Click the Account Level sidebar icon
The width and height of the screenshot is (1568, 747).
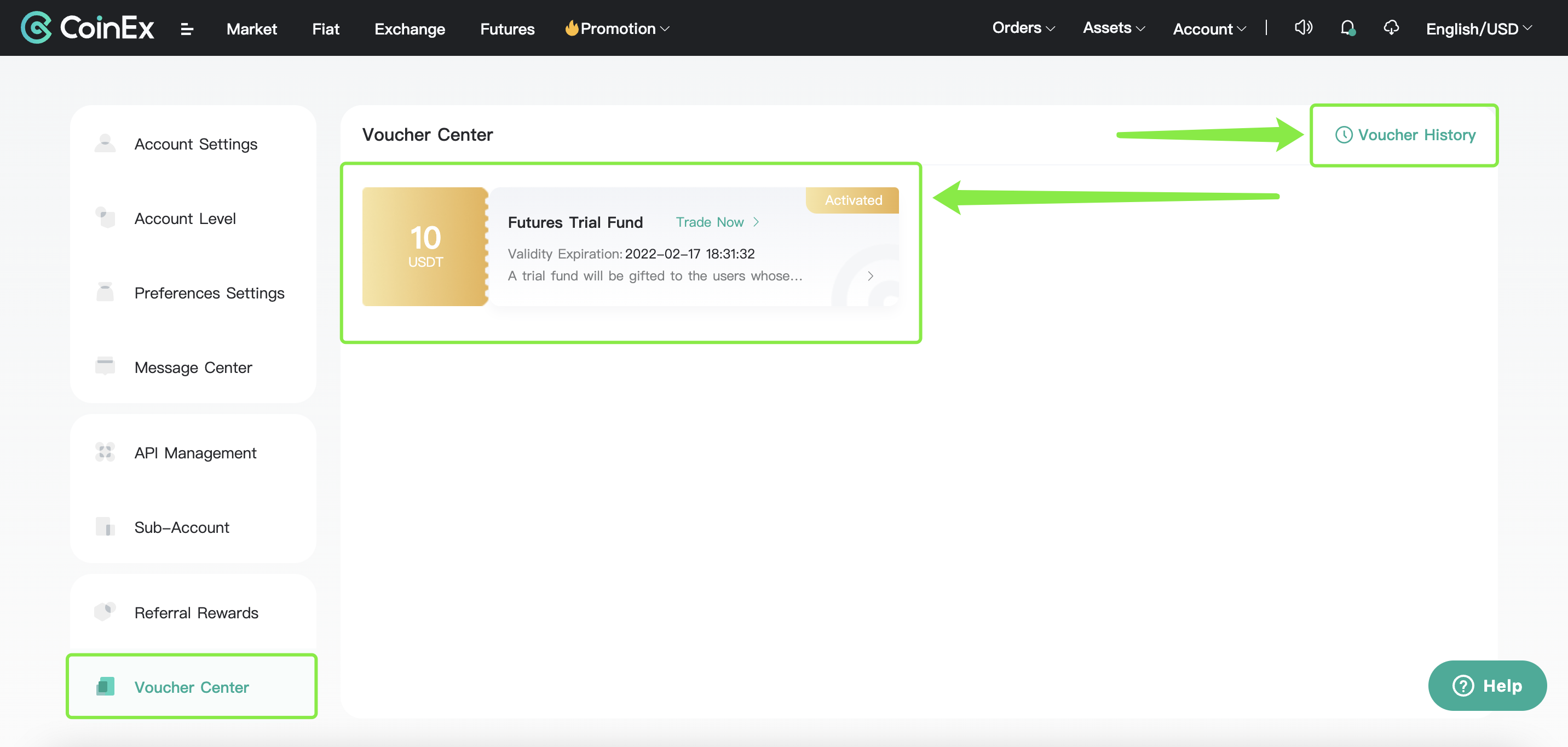[x=105, y=218]
